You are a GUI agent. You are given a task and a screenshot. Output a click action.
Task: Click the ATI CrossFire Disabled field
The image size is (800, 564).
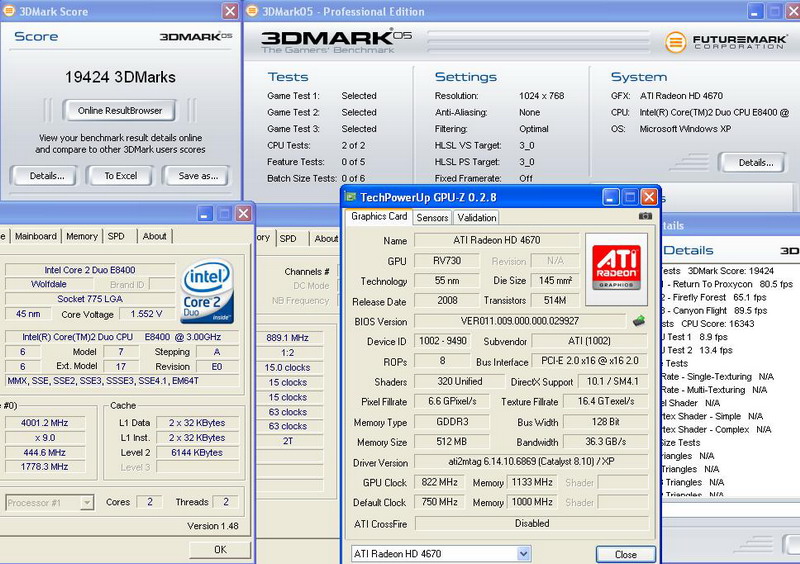pyautogui.click(x=532, y=523)
